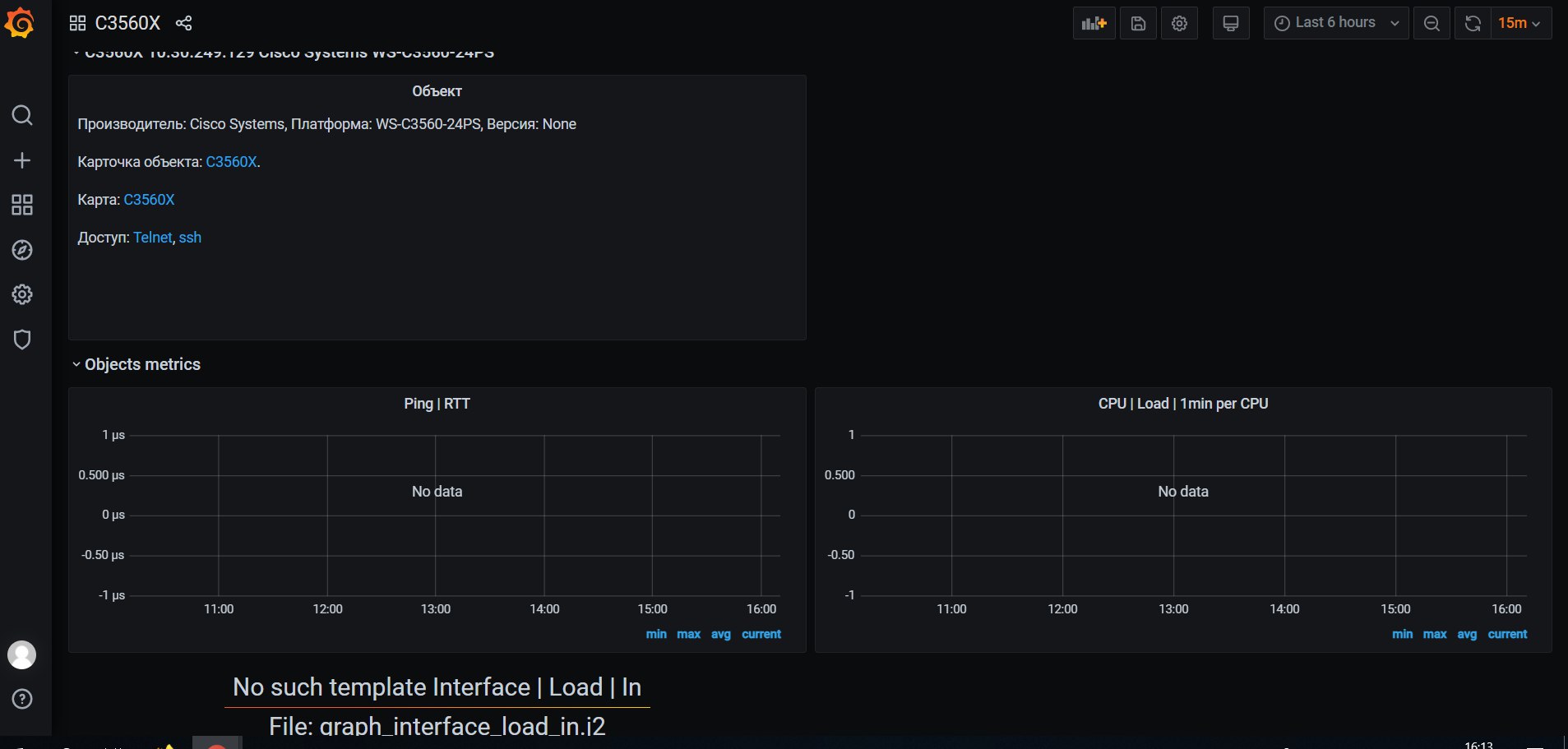Image resolution: width=1568 pixels, height=749 pixels.
Task: Sort Ping RTT legend by current
Action: coord(761,634)
